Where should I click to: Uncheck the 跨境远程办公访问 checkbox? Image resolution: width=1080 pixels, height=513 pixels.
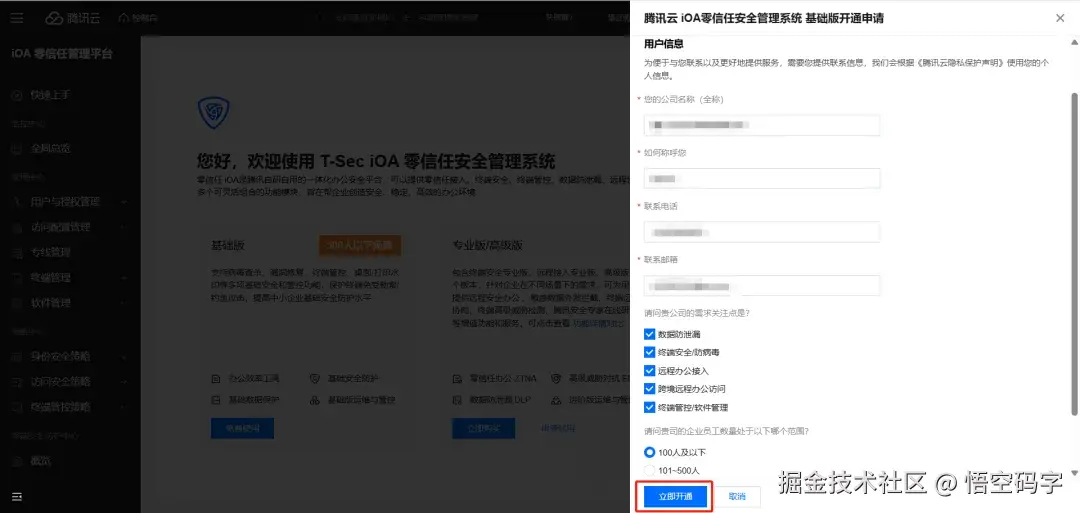649,389
